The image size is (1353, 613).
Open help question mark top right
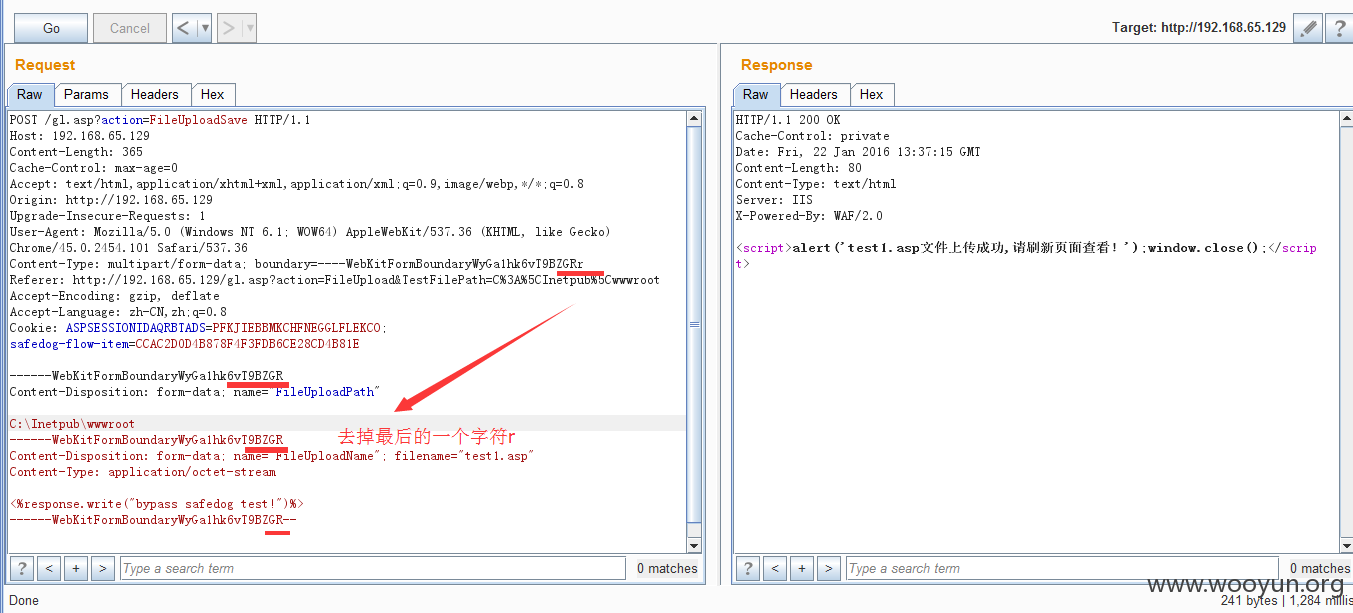[x=1339, y=28]
